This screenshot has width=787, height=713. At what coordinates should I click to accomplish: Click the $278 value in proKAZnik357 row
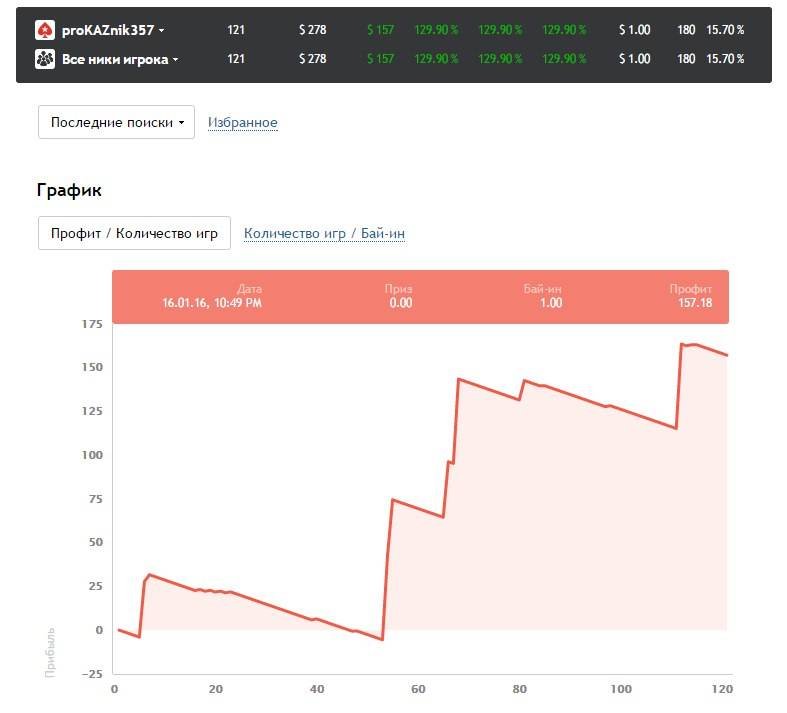tap(312, 30)
